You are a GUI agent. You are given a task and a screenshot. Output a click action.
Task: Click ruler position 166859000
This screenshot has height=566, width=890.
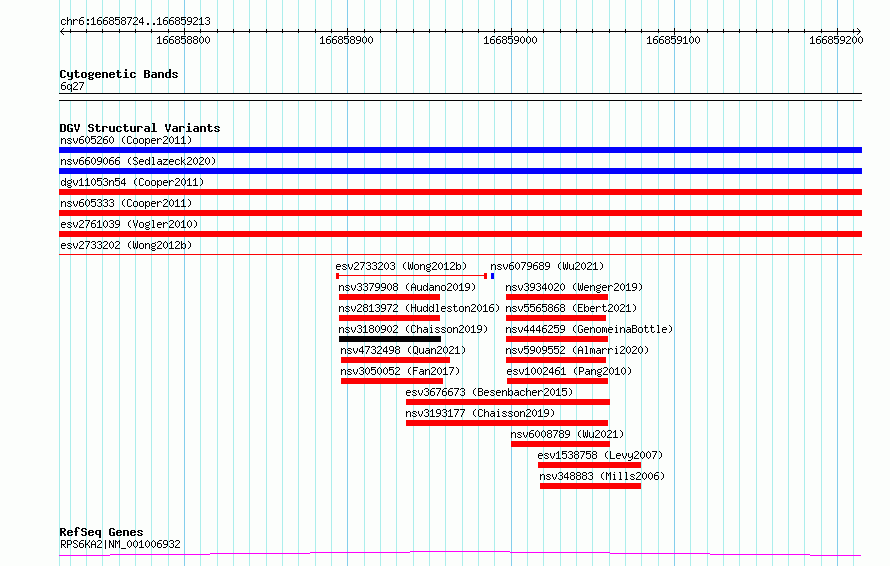[x=510, y=40]
